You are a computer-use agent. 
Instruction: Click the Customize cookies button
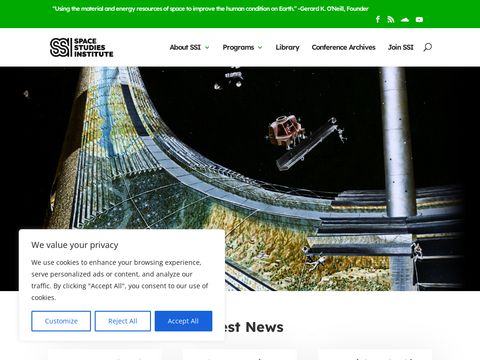61,321
